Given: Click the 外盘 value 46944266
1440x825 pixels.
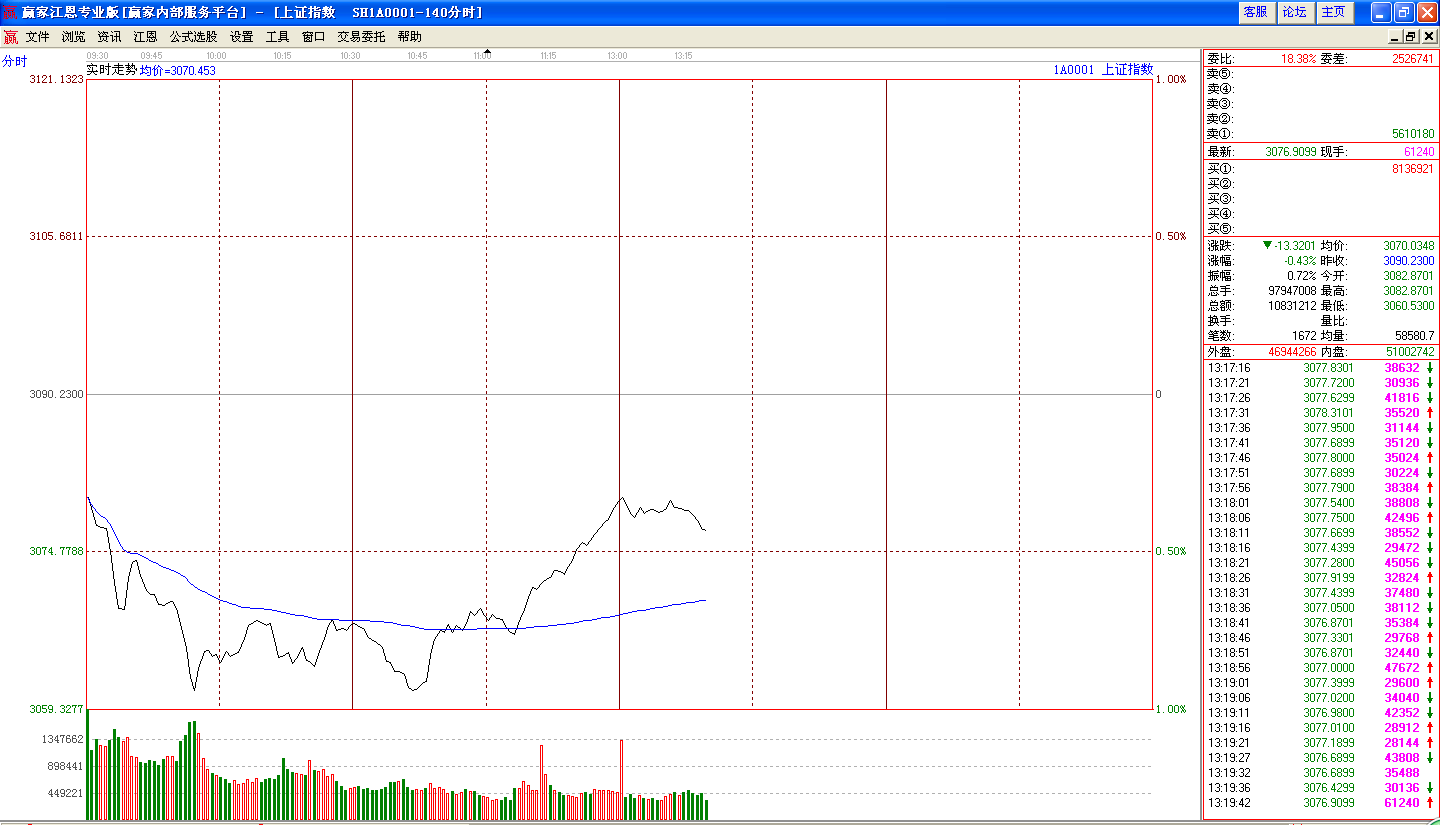Looking at the screenshot, I should point(1293,352).
